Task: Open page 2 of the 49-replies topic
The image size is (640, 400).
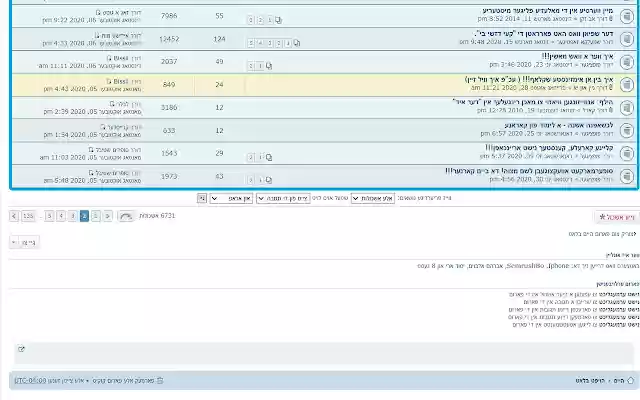Action: [251, 66]
